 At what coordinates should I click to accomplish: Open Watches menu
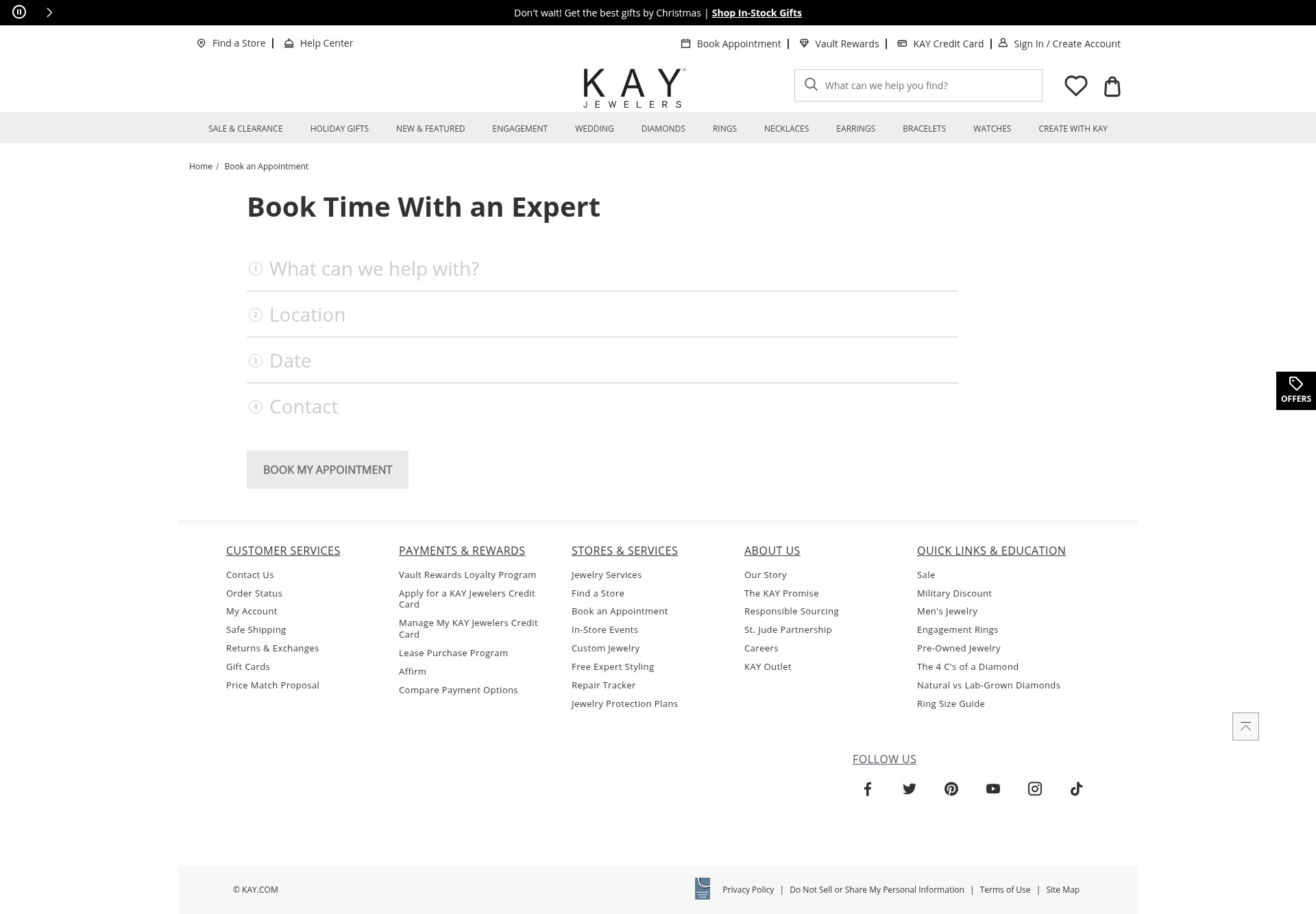992,128
